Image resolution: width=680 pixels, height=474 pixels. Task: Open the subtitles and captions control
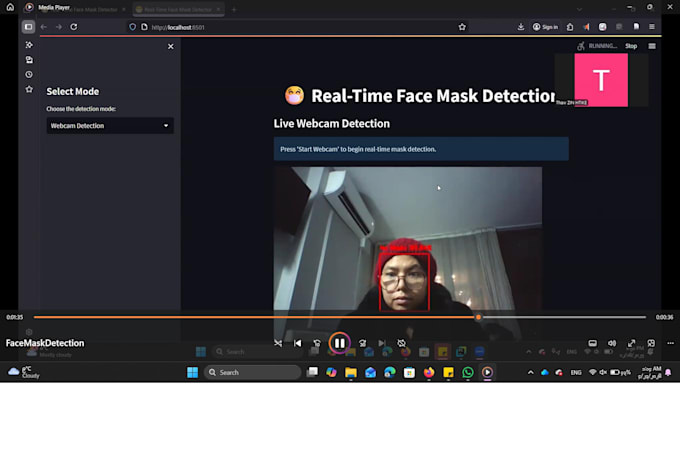[x=592, y=343]
